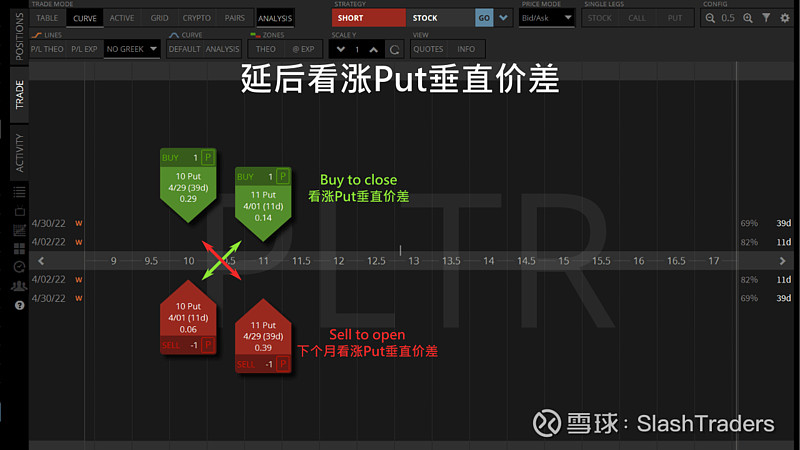Open the list view sidebar icon
This screenshot has width=800, height=450.
pyautogui.click(x=19, y=192)
